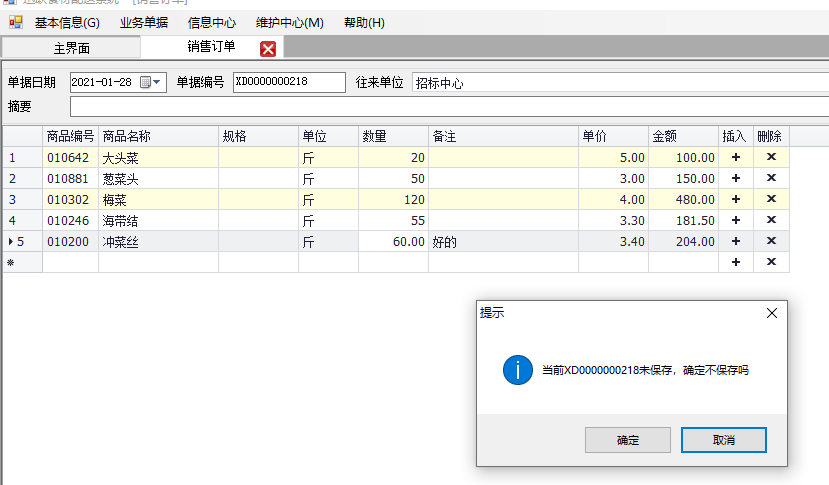Delete the 葱菜头 row
This screenshot has height=485, width=829.
pos(771,178)
